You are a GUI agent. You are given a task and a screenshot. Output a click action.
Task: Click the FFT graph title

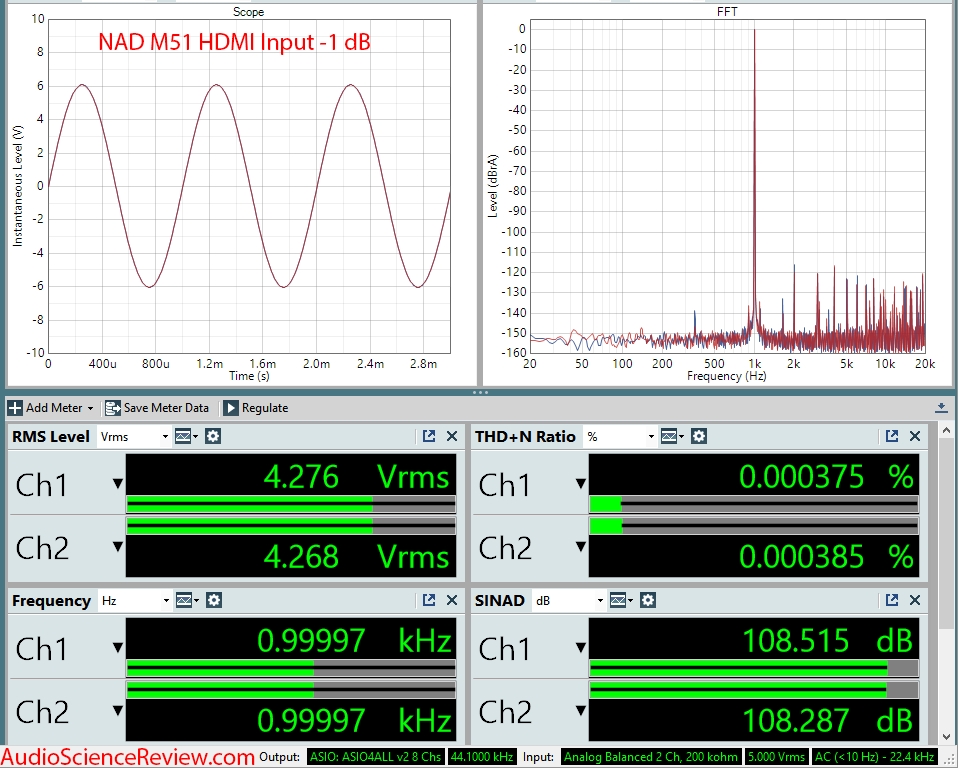(x=727, y=12)
